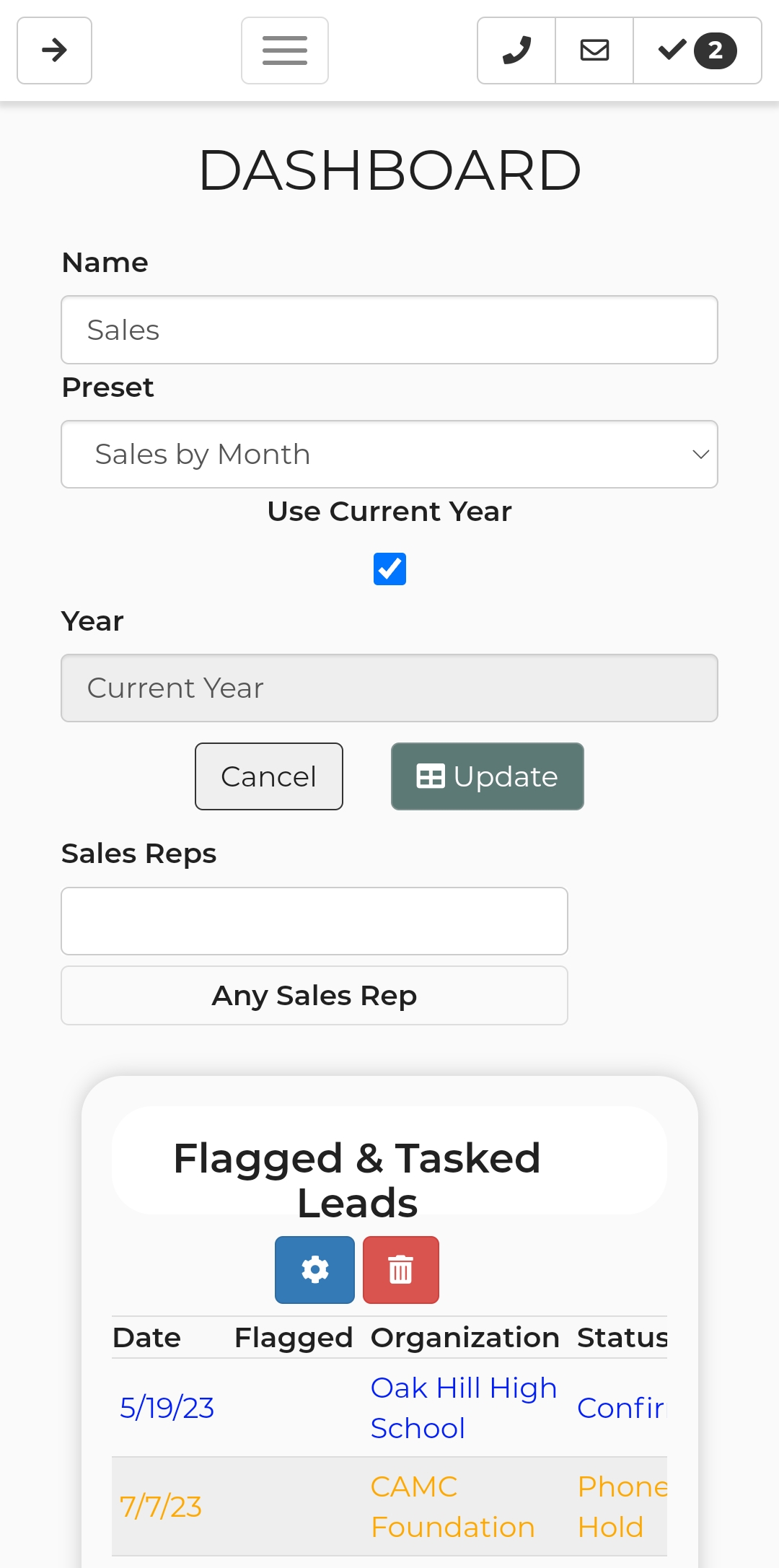The image size is (779, 1568).
Task: Open the Oak Hill High School link
Action: pos(463,1407)
